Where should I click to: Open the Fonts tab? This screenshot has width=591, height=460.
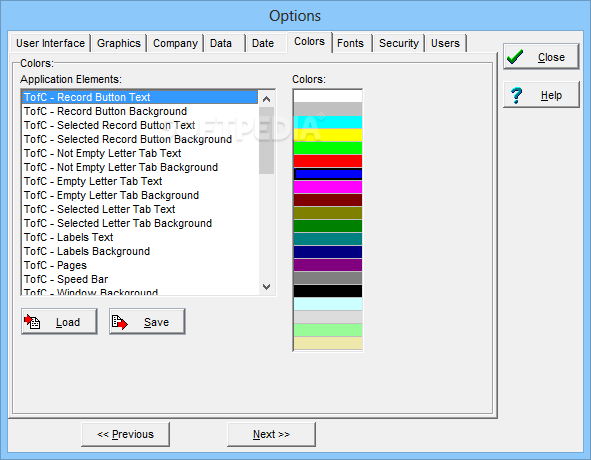pos(350,43)
